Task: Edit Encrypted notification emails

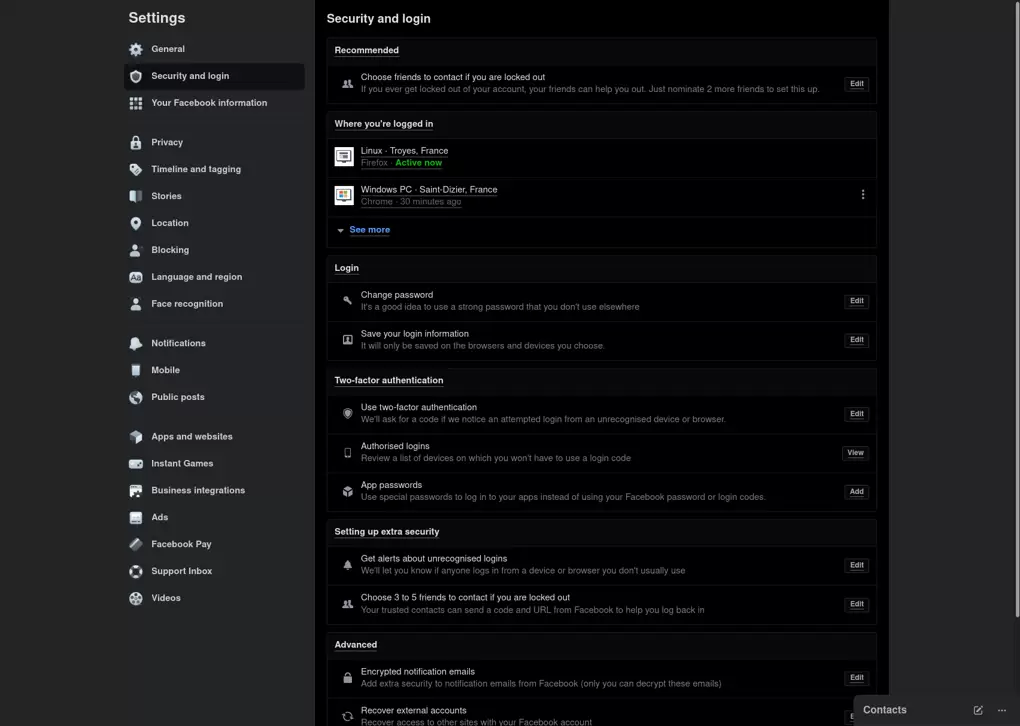Action: pyautogui.click(x=857, y=678)
